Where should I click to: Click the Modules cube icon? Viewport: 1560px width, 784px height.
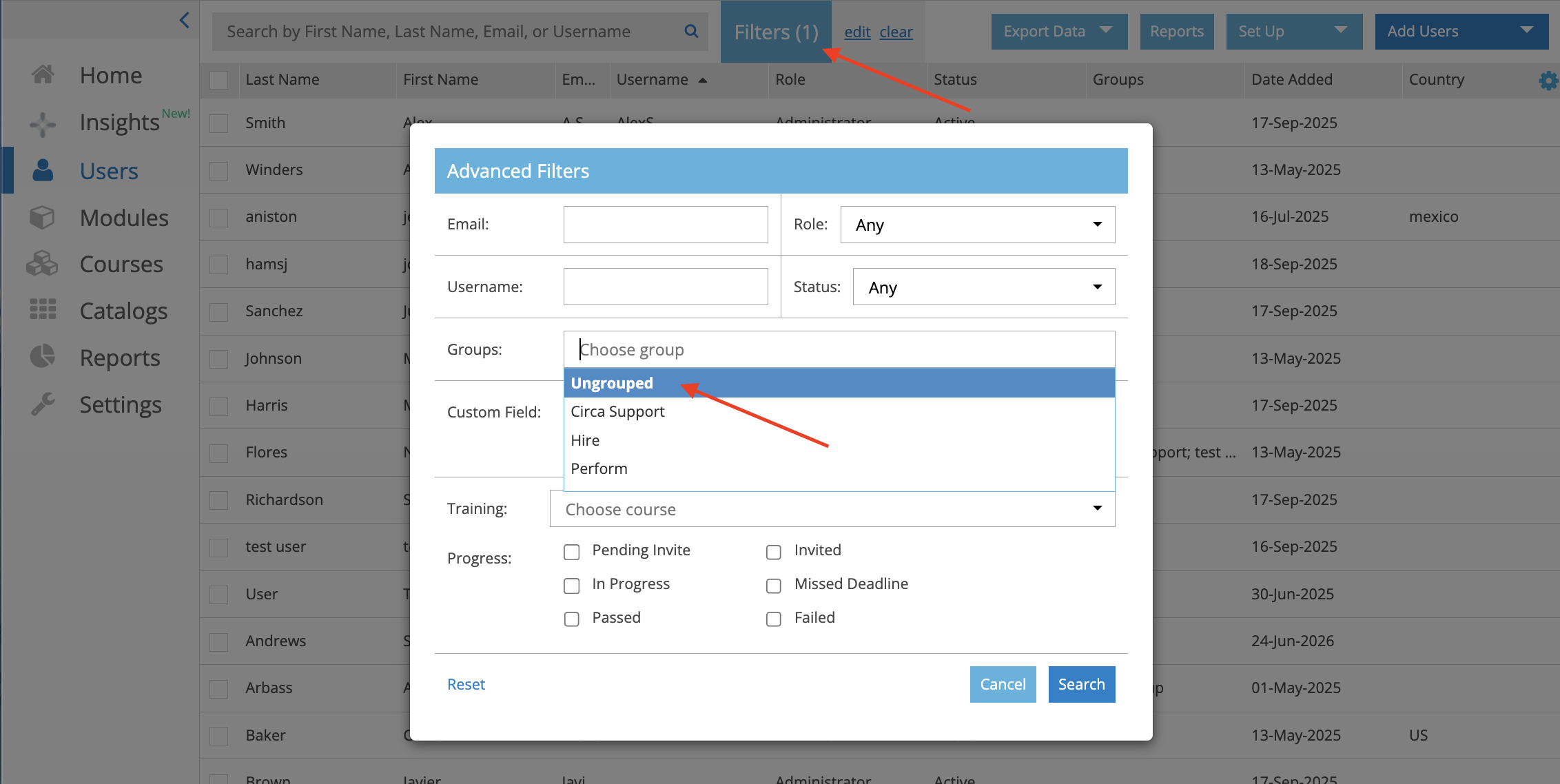pyautogui.click(x=43, y=218)
